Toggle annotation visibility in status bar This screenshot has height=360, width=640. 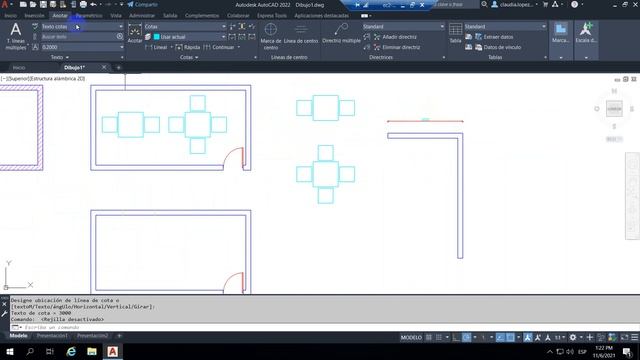coord(528,338)
